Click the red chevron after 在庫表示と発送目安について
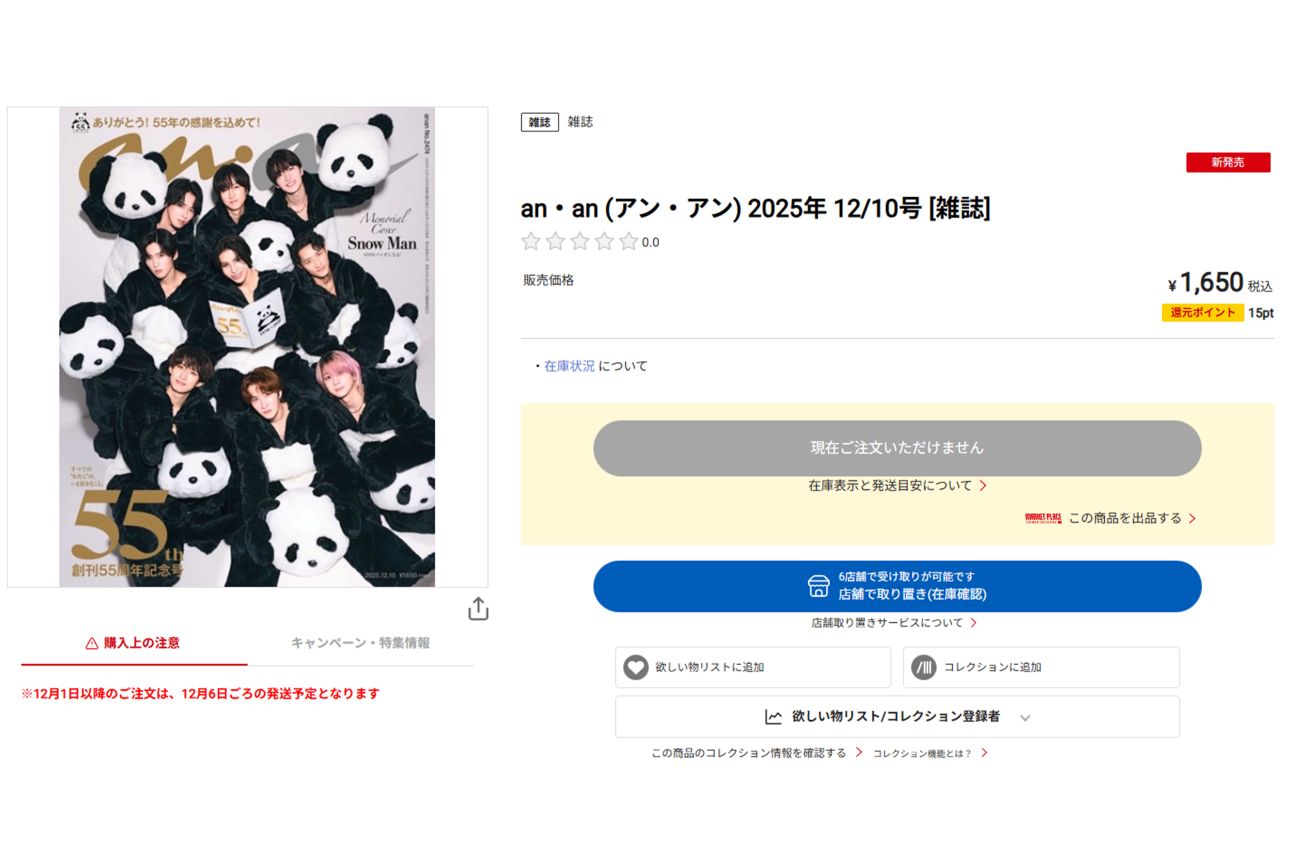Image resolution: width=1300 pixels, height=867 pixels. click(981, 485)
